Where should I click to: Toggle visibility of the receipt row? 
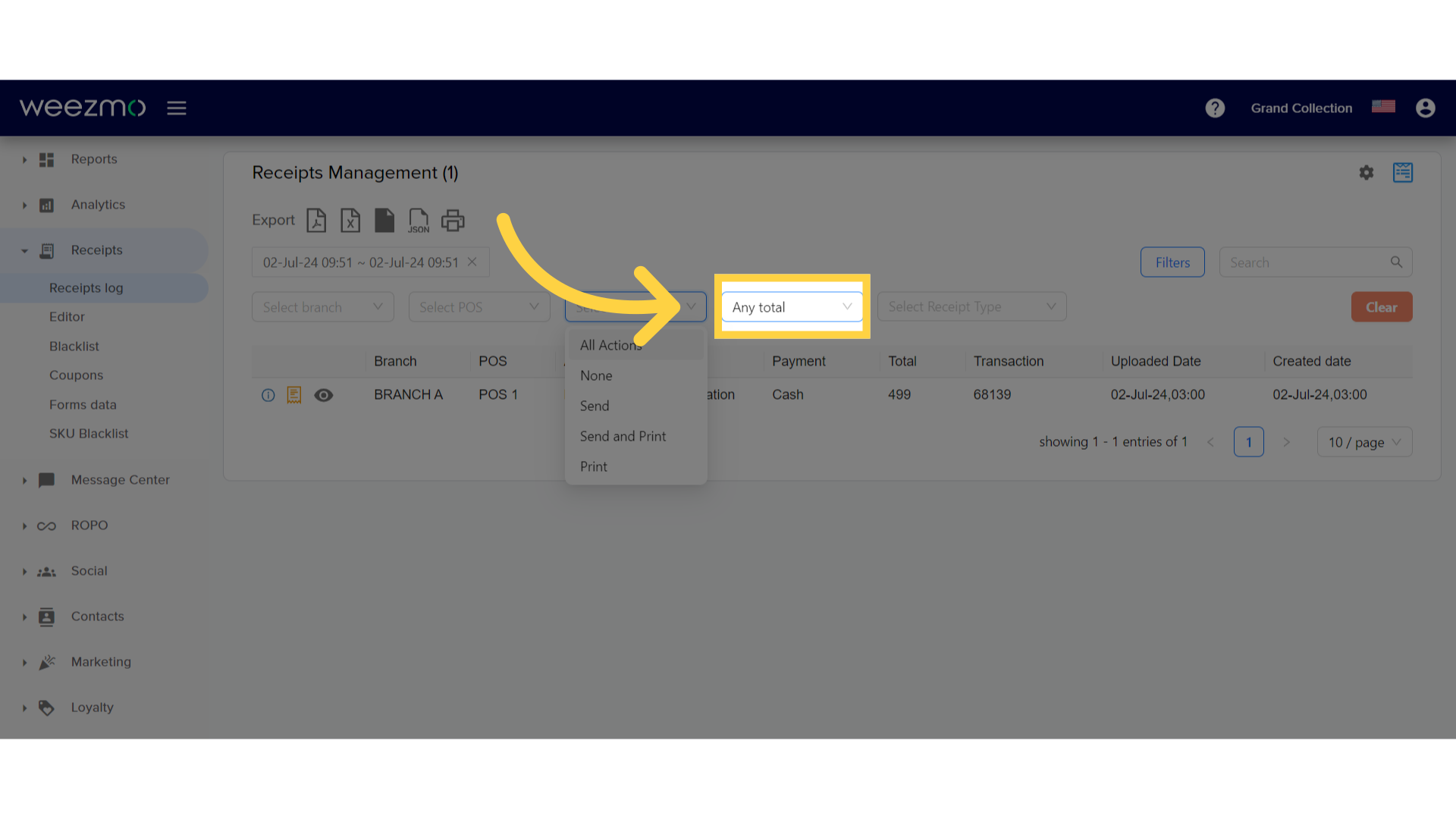[323, 394]
